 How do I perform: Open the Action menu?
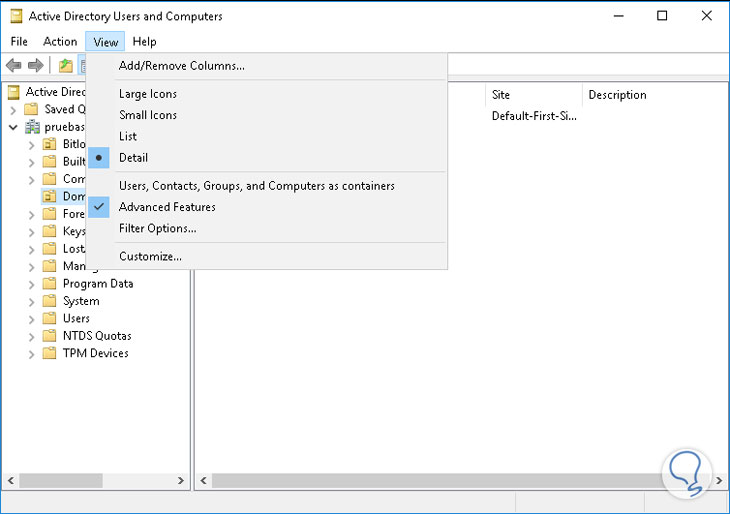coord(60,42)
